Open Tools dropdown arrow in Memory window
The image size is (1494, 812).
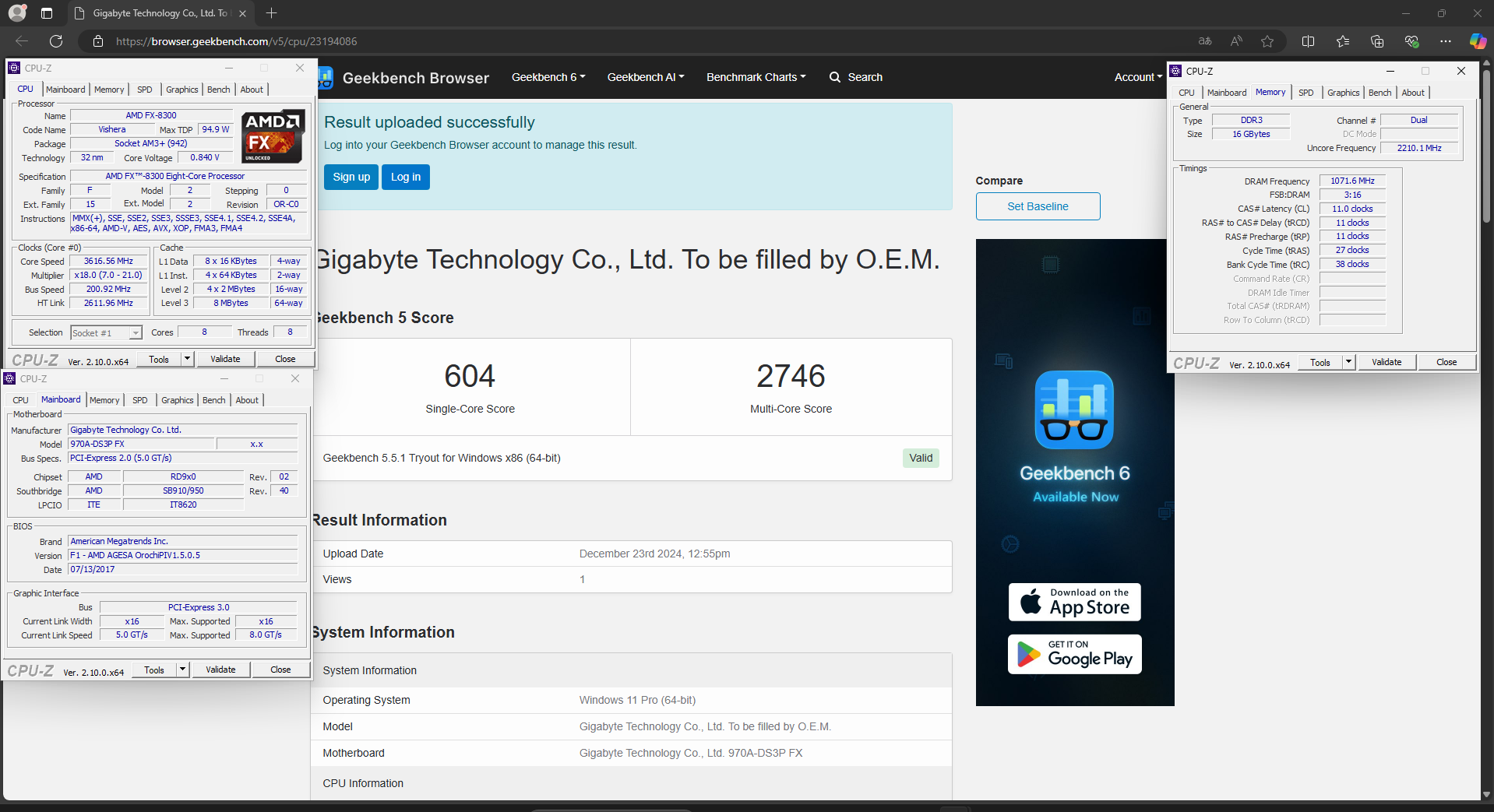pyautogui.click(x=1348, y=362)
